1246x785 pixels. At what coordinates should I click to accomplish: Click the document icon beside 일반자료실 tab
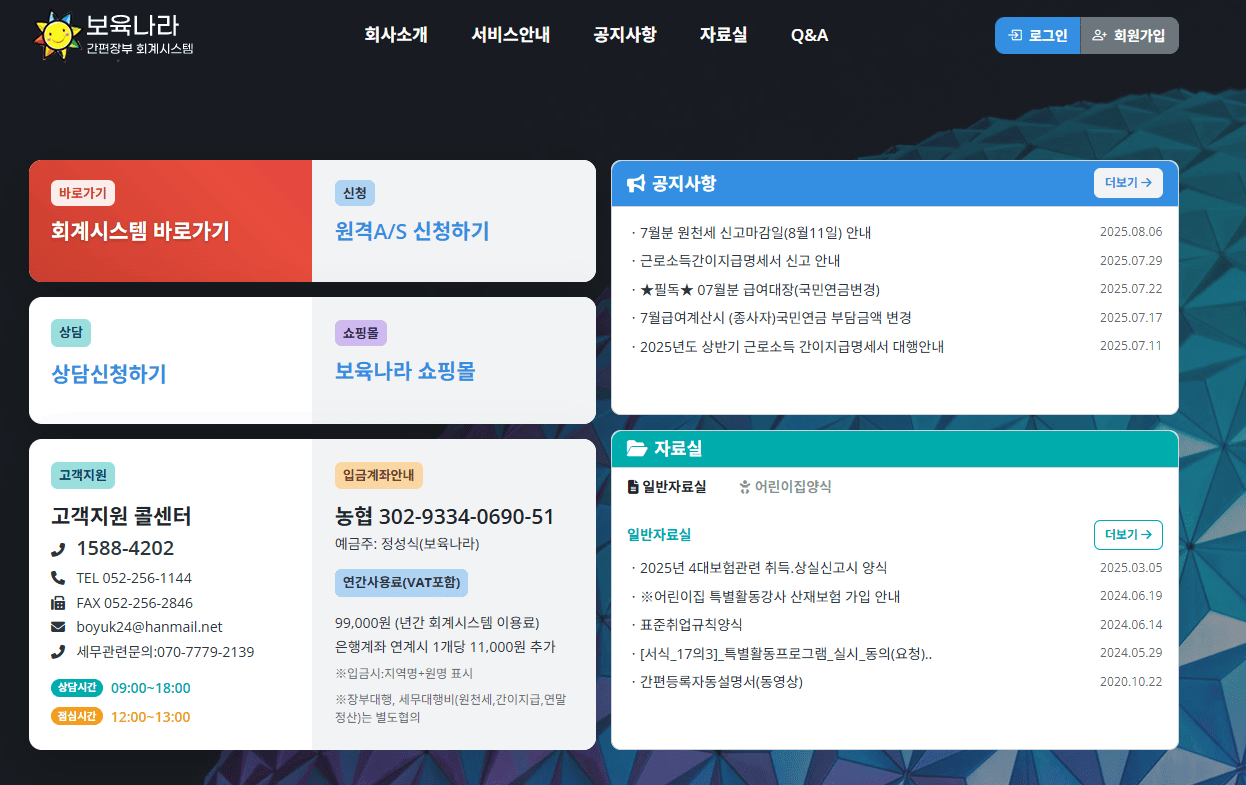[x=634, y=486]
